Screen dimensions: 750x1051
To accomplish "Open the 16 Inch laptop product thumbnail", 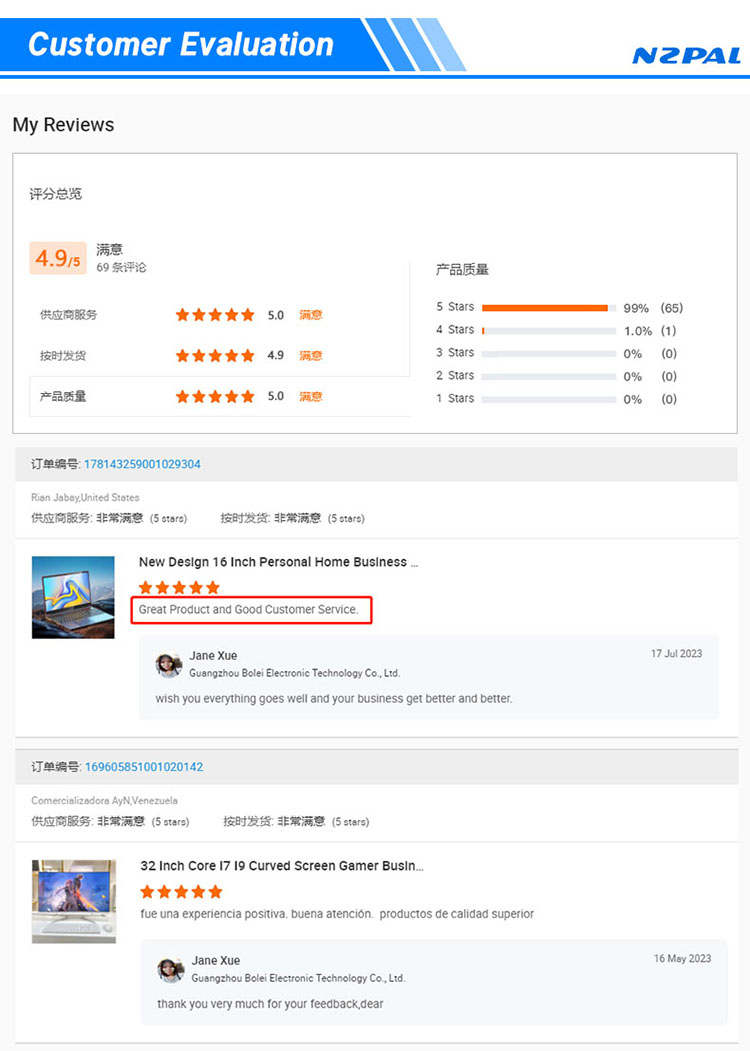I will click(73, 598).
